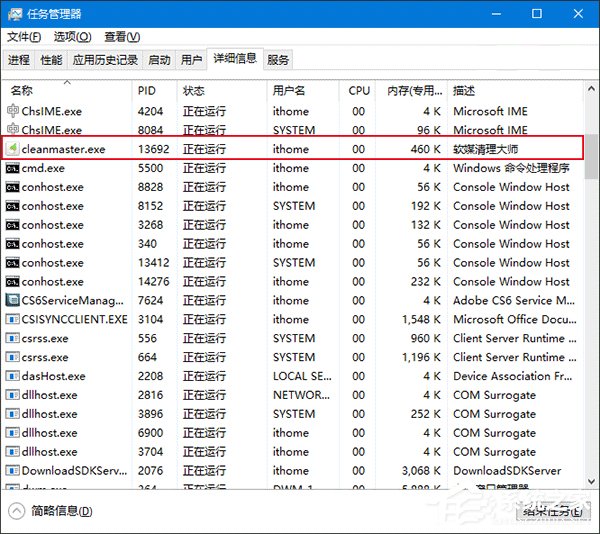Click icon of conhost.exe PID 8152

13,206
